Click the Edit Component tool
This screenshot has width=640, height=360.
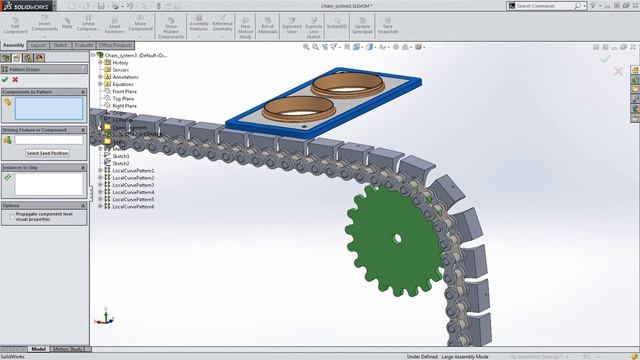(x=15, y=25)
